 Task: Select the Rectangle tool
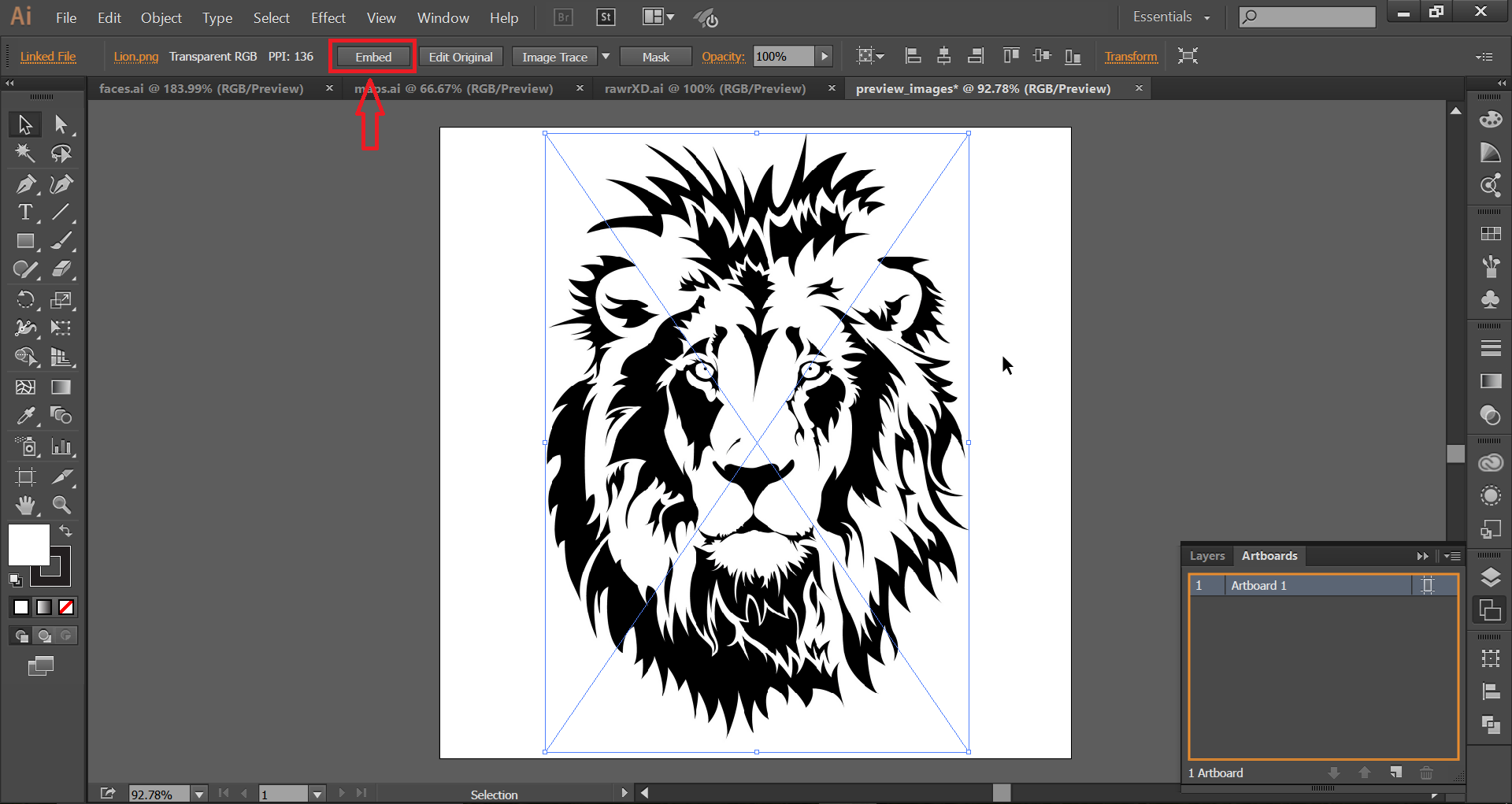25,241
